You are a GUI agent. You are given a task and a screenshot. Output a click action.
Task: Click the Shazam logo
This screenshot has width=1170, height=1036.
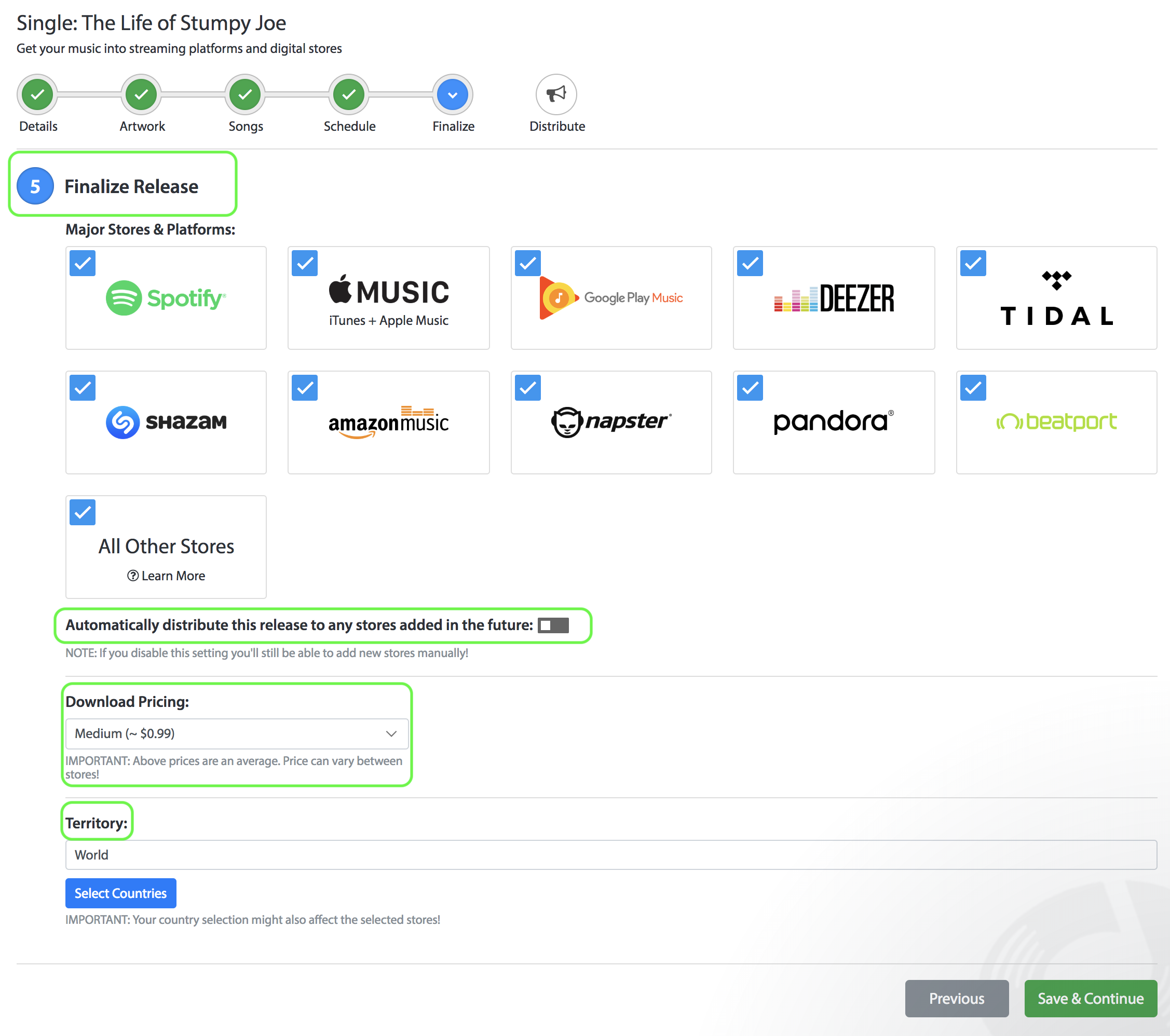(x=166, y=422)
